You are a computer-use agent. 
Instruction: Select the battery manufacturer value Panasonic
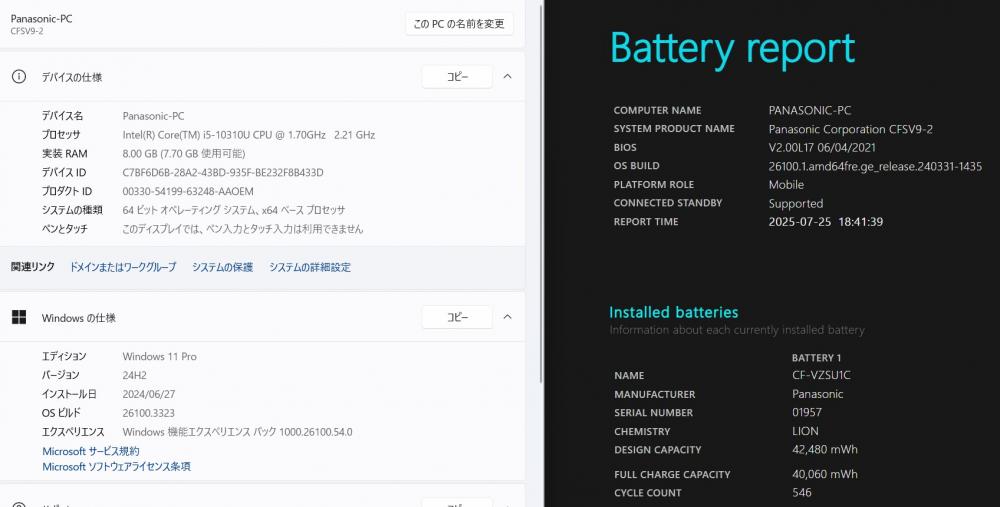point(818,394)
